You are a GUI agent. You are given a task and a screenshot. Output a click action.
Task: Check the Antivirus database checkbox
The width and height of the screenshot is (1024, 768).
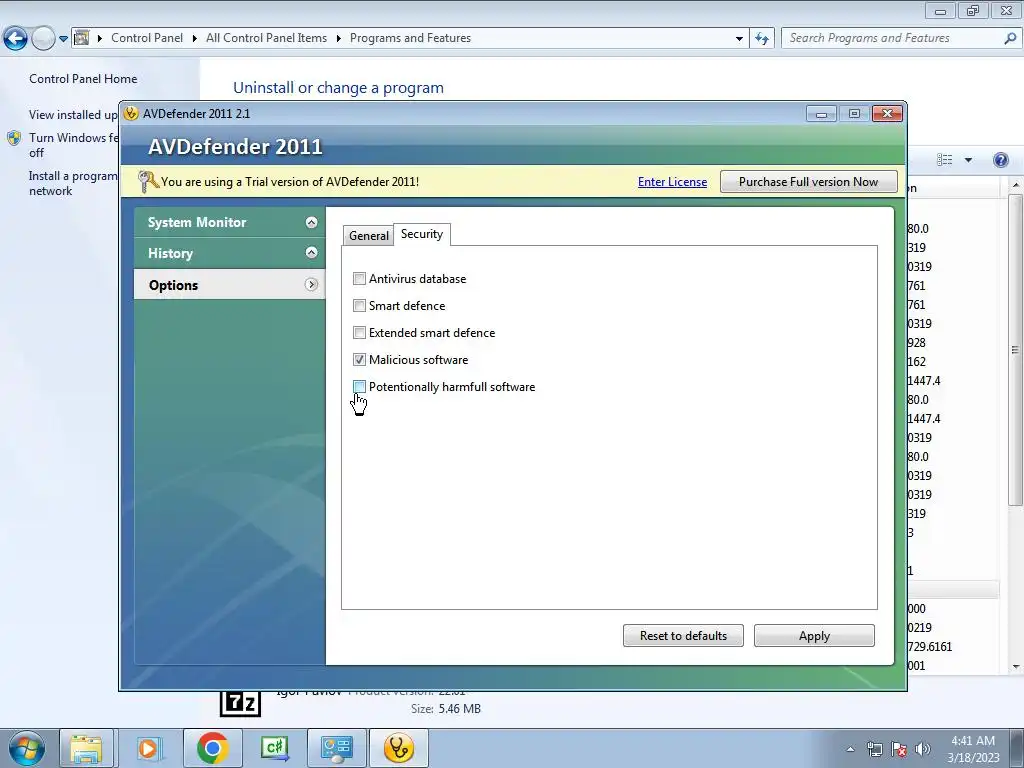[359, 279]
